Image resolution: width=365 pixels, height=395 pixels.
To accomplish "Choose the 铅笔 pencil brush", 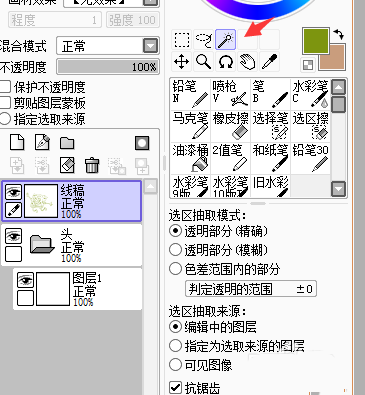I will (190, 94).
